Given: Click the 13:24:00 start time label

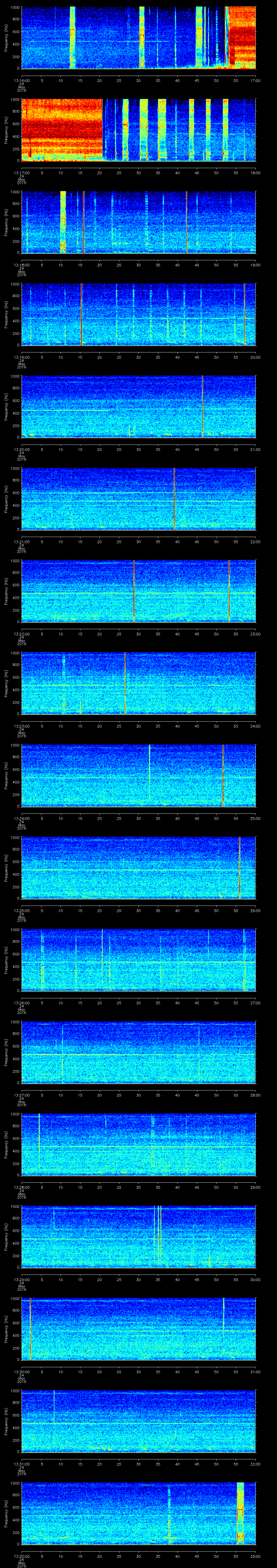Looking at the screenshot, I should pos(21,818).
